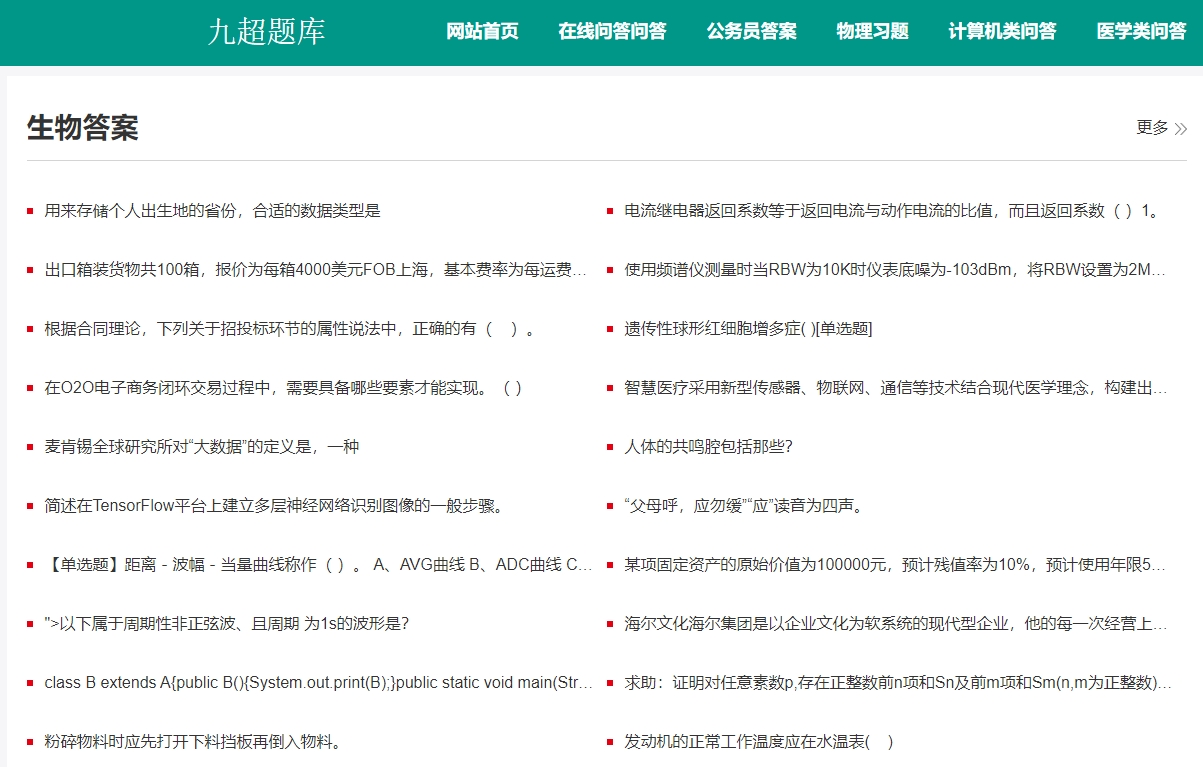The height and width of the screenshot is (767, 1203).
Task: Open question 在O2O电子商务闭环交易过程中
Action: click(x=283, y=388)
